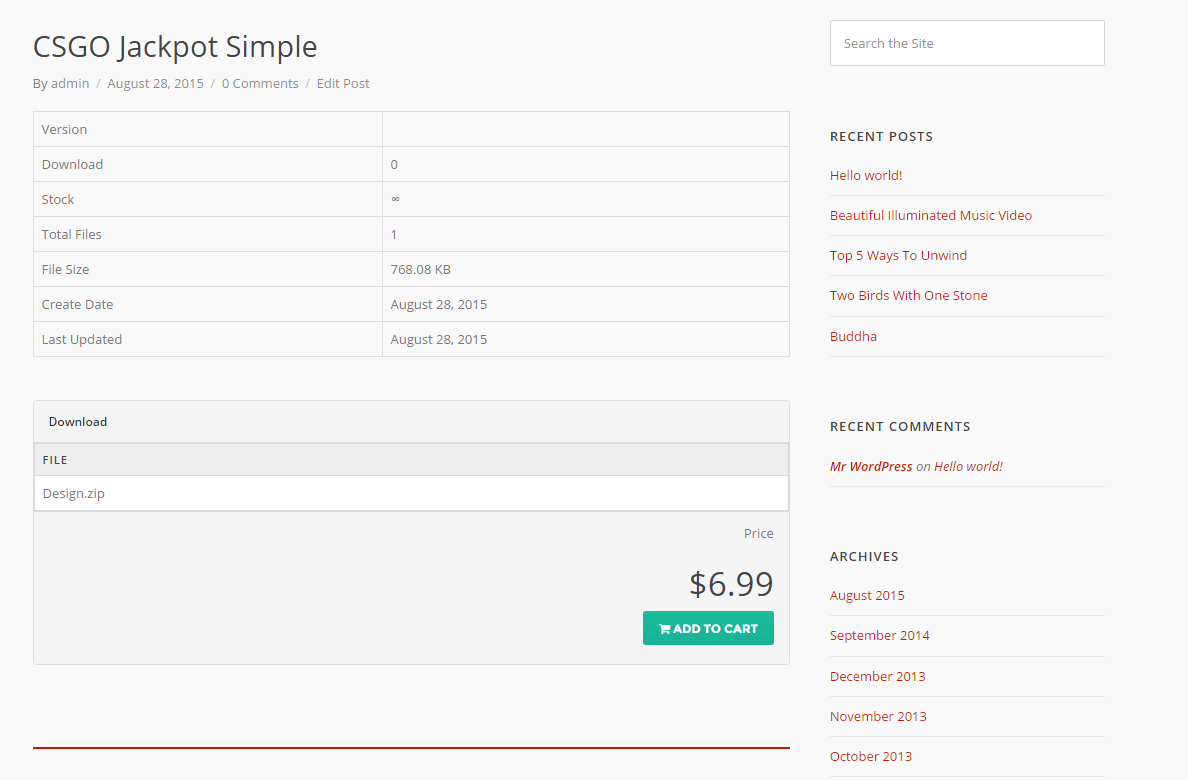Click the FILE column header
1188x780 pixels.
(x=55, y=460)
